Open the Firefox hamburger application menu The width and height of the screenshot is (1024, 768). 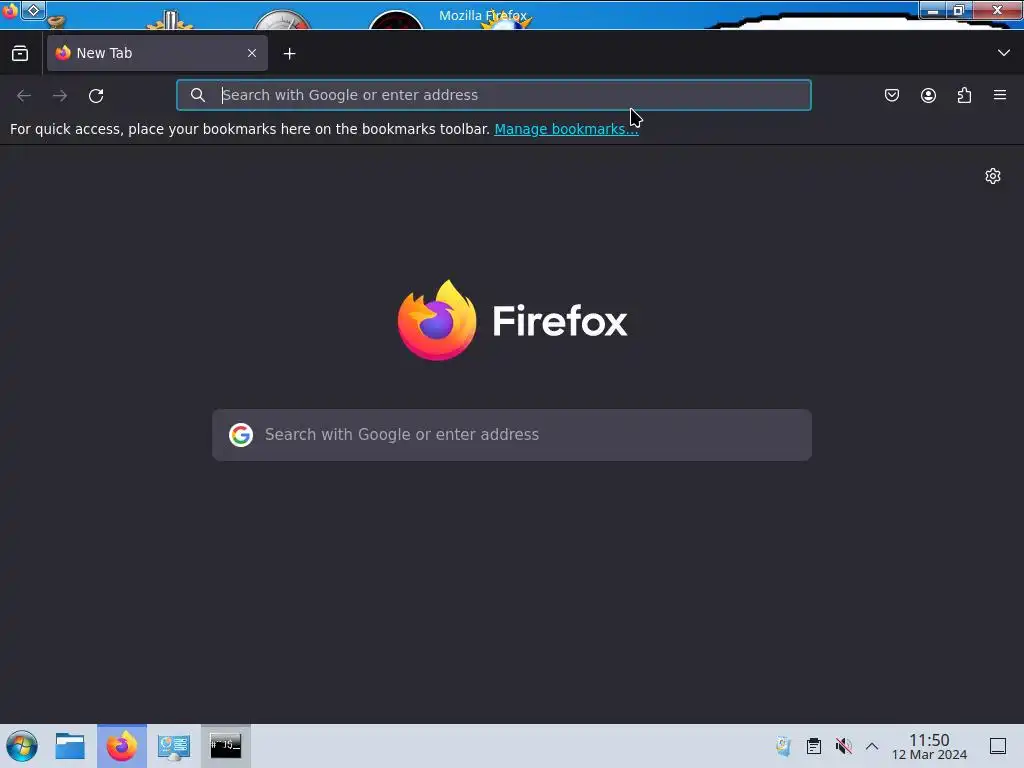point(999,95)
